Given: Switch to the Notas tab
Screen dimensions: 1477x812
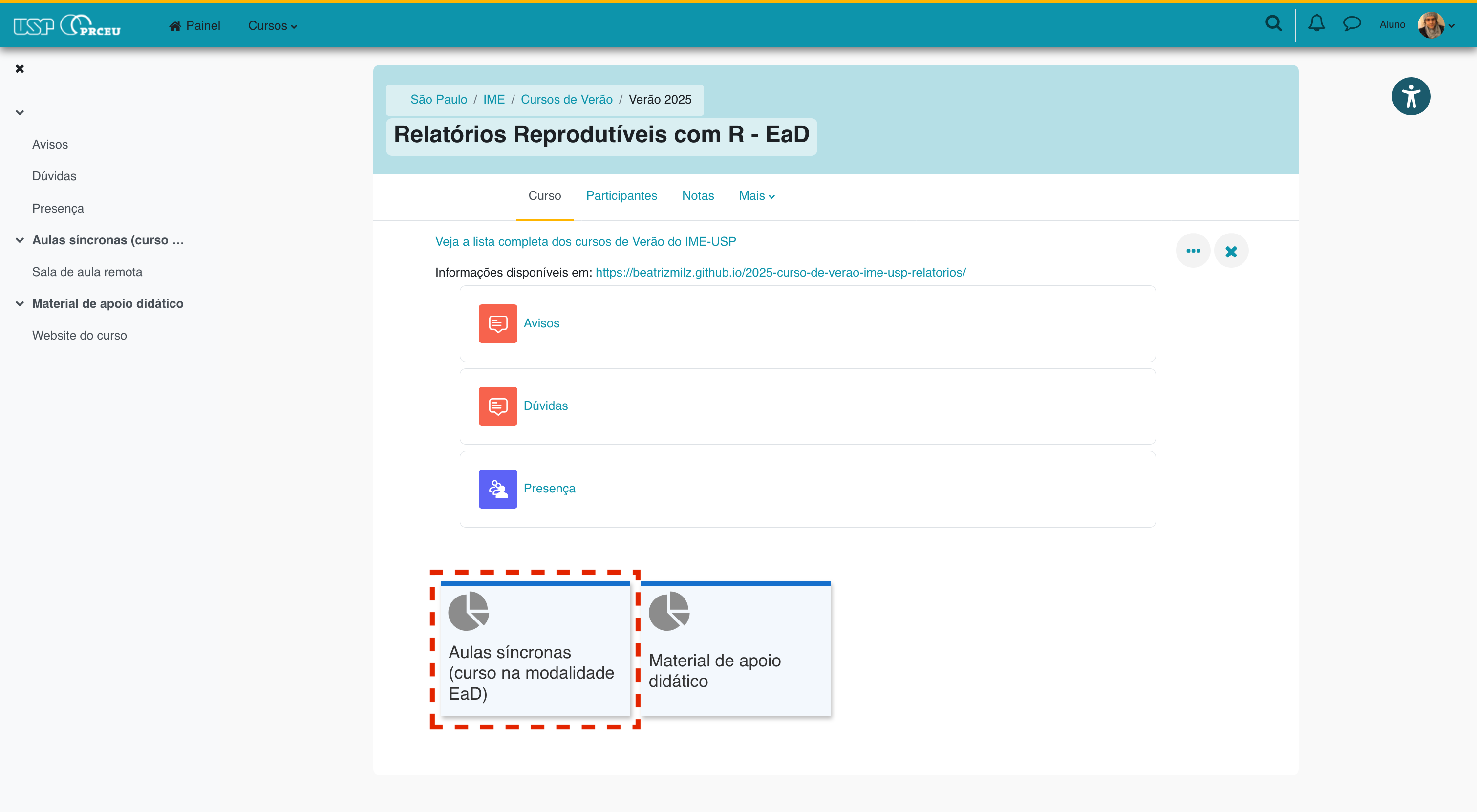Looking at the screenshot, I should [698, 196].
